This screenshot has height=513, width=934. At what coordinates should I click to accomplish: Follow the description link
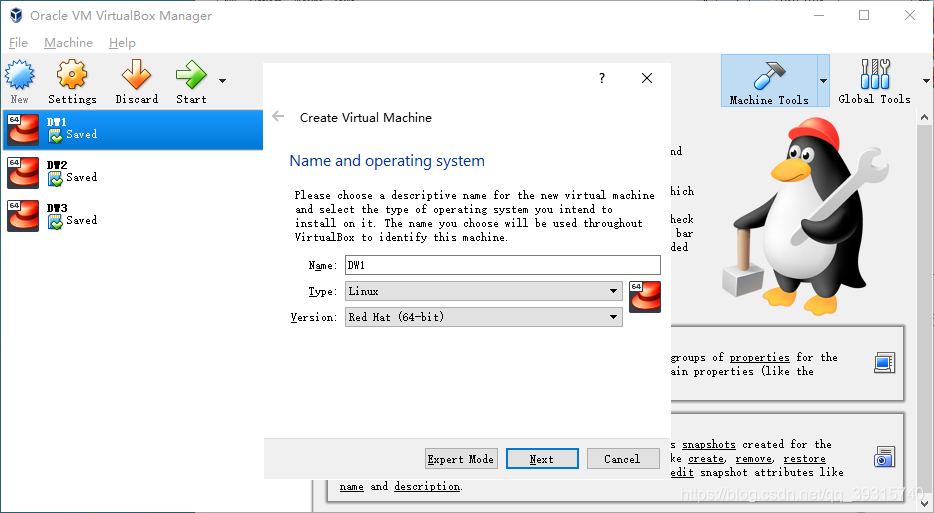click(426, 487)
